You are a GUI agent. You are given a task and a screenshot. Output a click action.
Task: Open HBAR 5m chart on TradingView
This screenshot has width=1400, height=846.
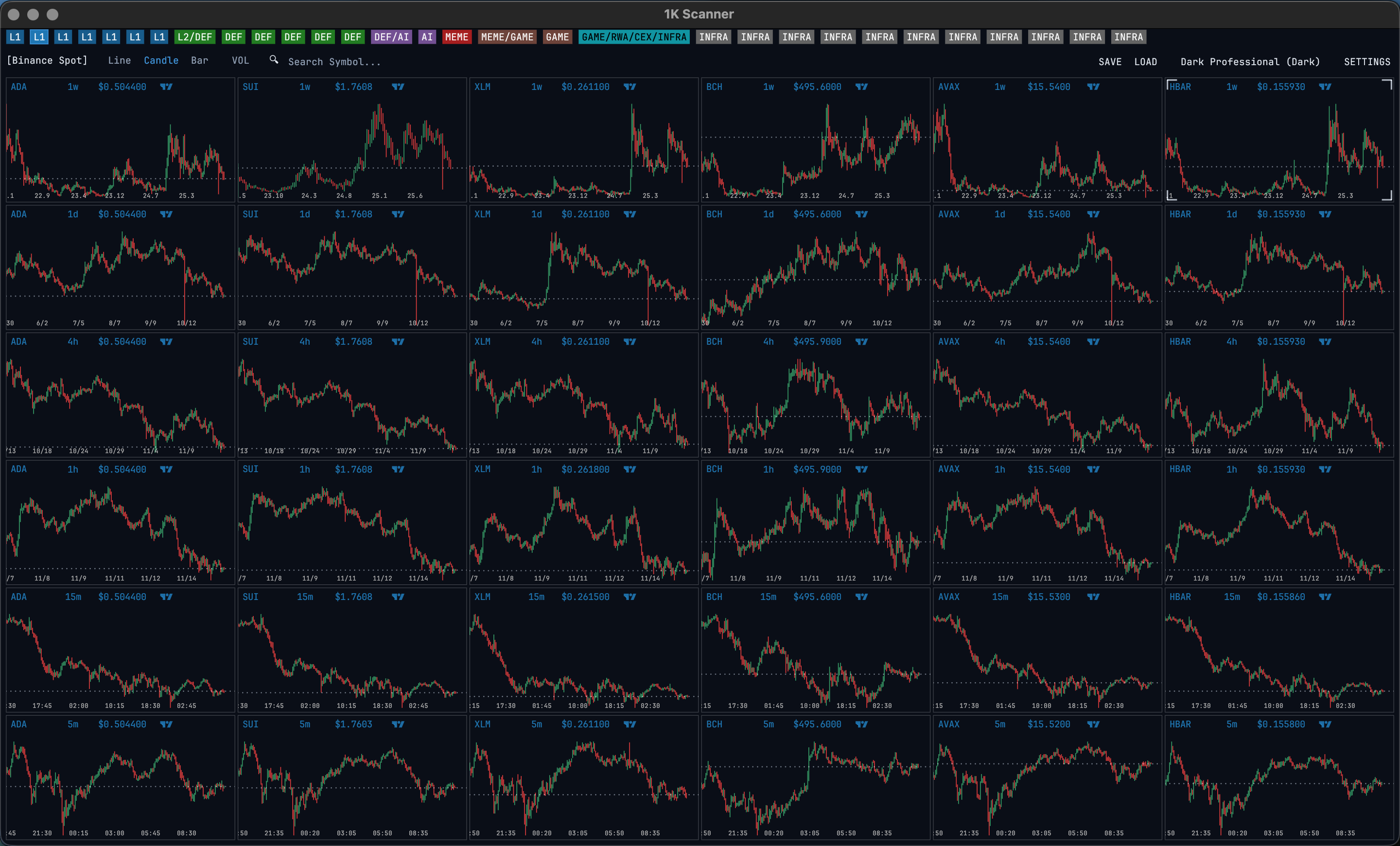click(1326, 724)
